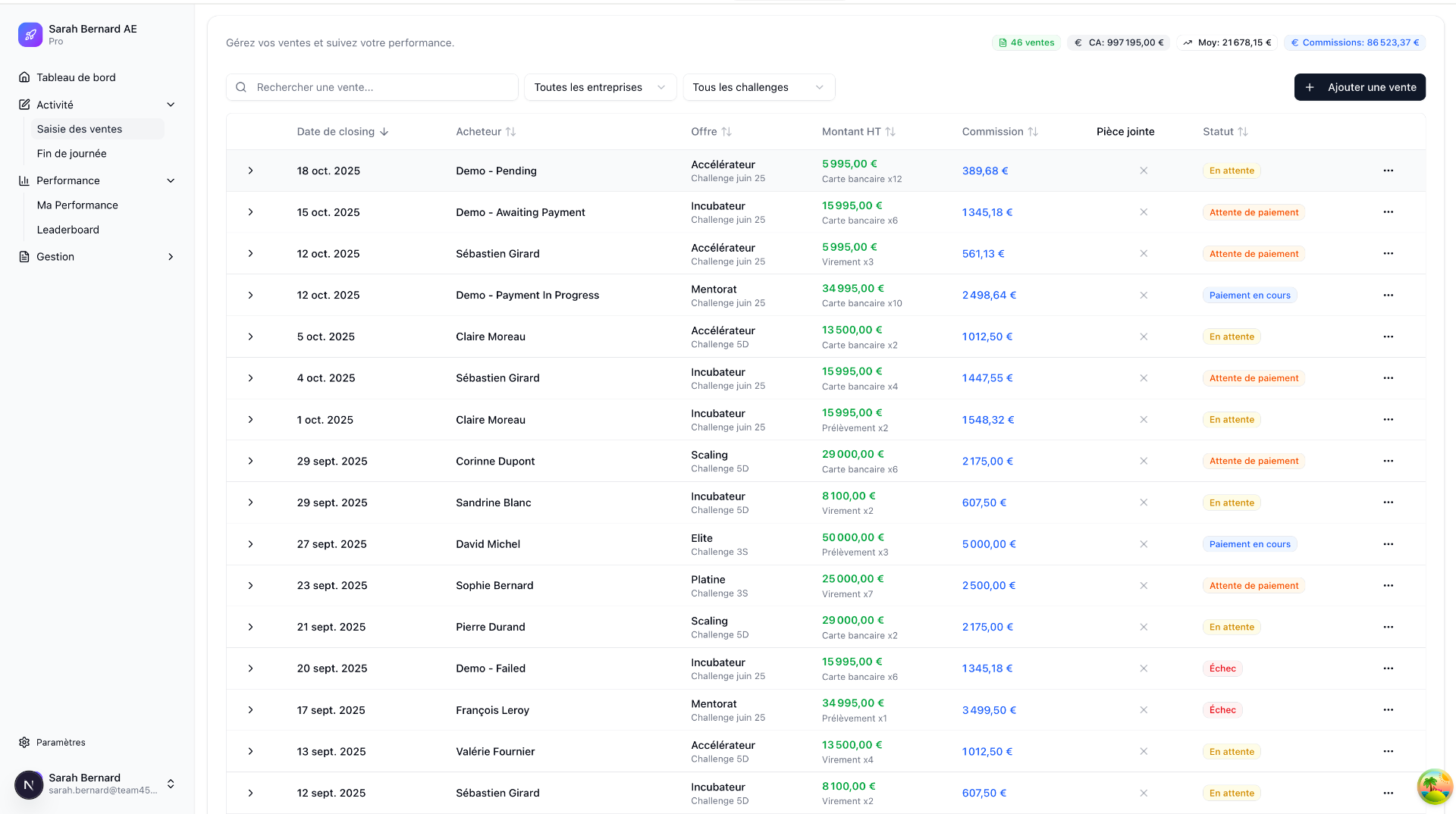Click sort arrows next to Acheteur column
The width and height of the screenshot is (1456, 814).
[x=510, y=132]
